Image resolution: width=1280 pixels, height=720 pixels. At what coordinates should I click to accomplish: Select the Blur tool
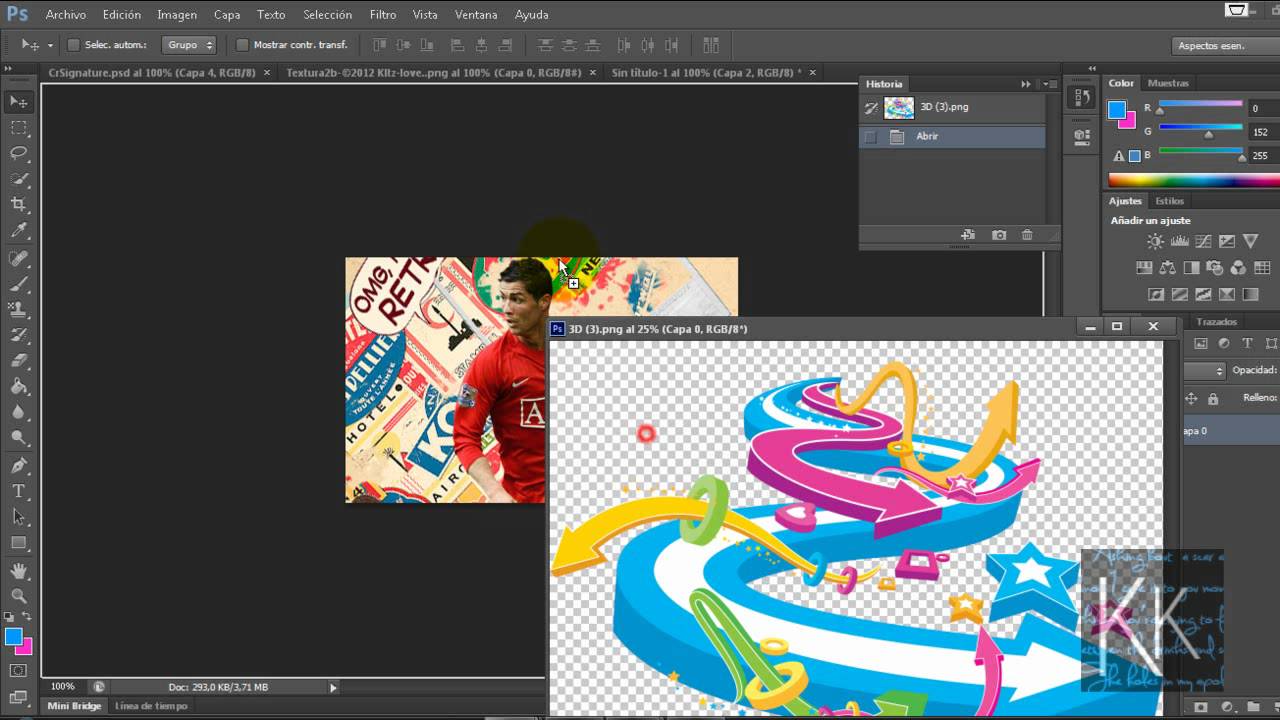18,412
